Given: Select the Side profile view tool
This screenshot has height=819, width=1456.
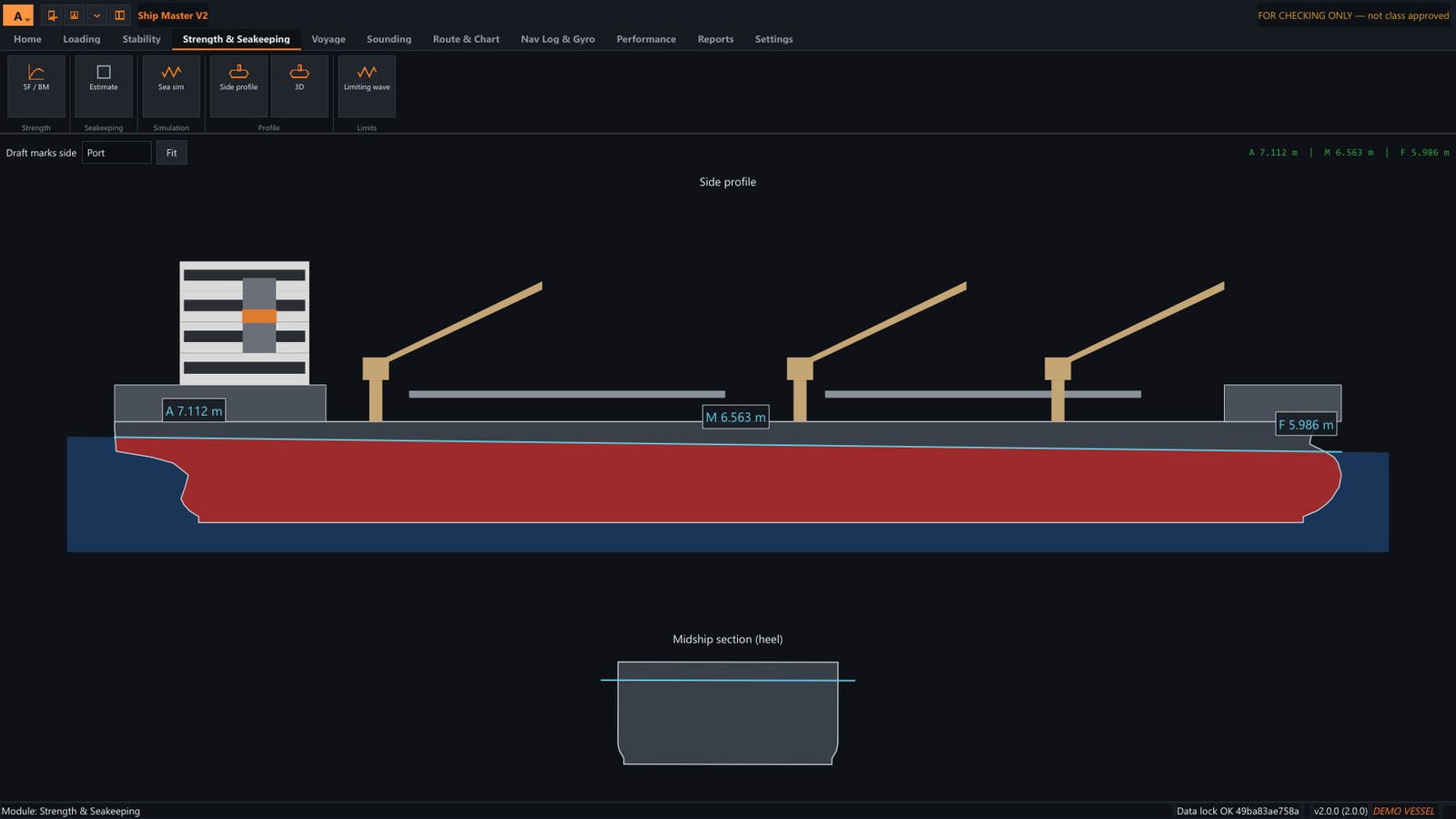Looking at the screenshot, I should coord(238,86).
